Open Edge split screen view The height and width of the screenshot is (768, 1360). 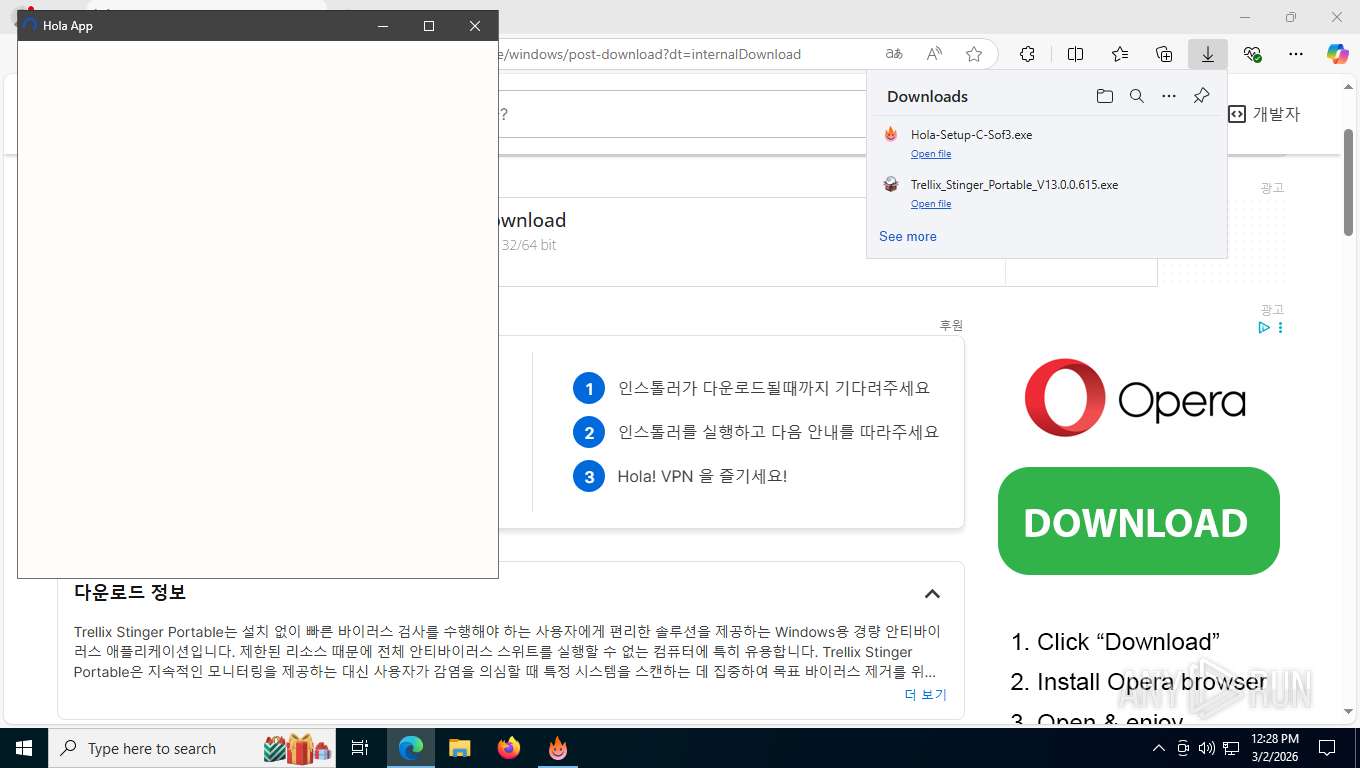(x=1076, y=54)
